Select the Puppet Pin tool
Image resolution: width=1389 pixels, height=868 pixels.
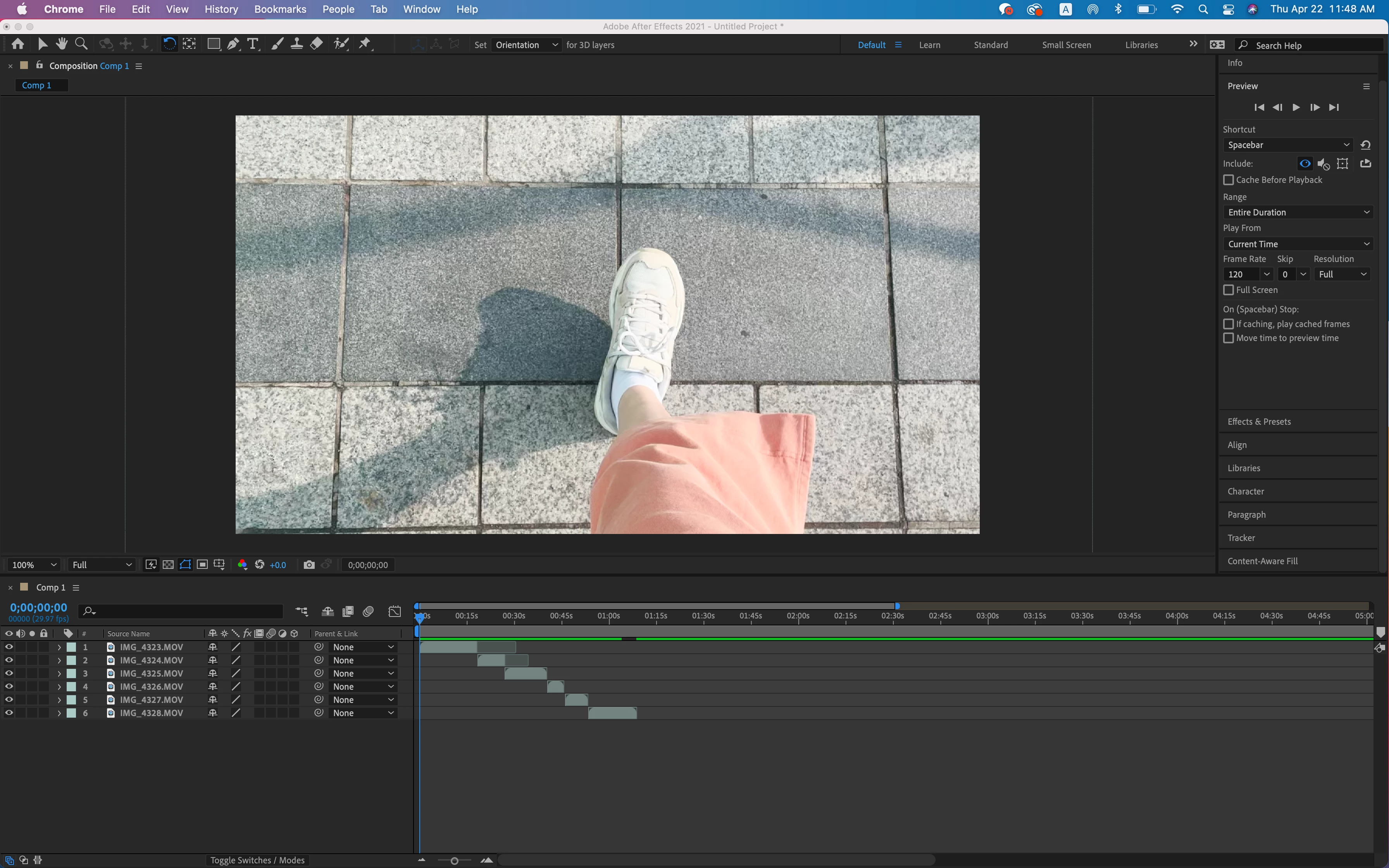click(x=365, y=44)
